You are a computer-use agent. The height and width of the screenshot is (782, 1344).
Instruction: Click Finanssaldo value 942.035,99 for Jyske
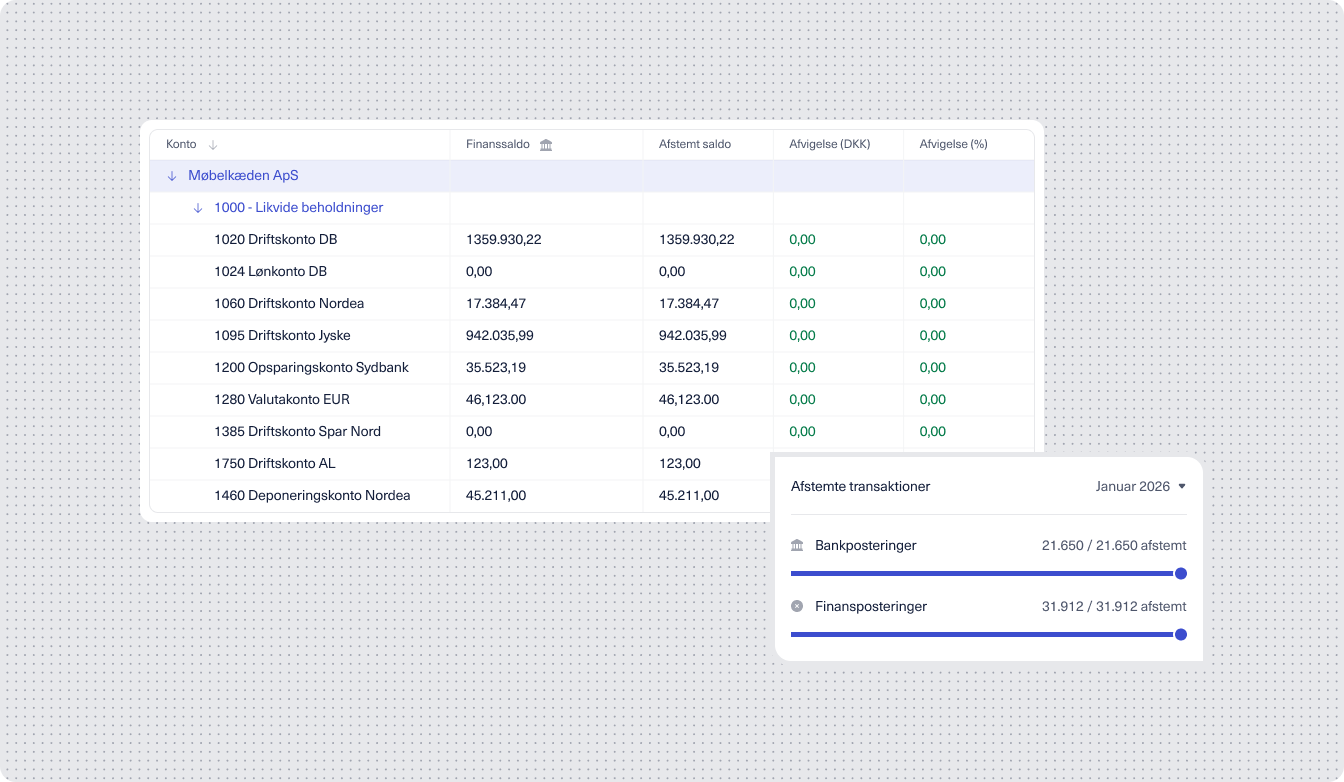499,336
